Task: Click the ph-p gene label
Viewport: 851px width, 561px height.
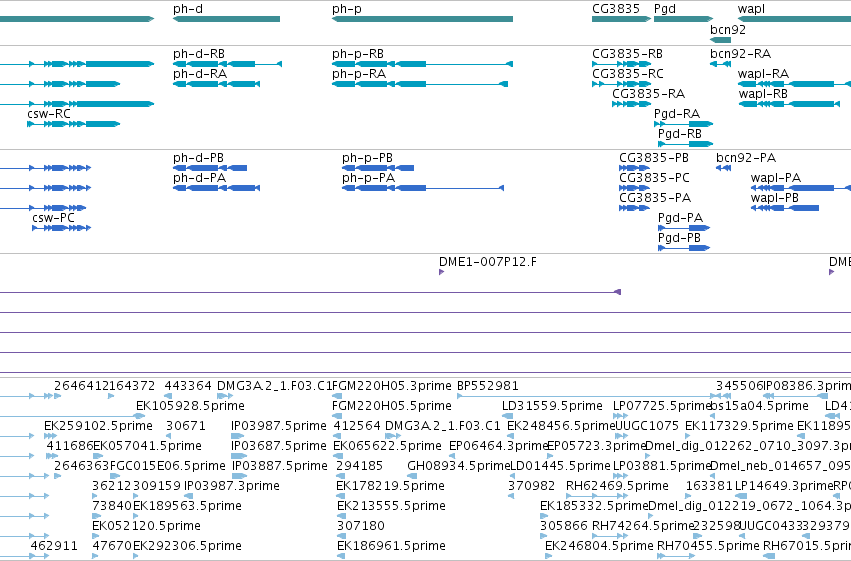Action: [x=347, y=9]
